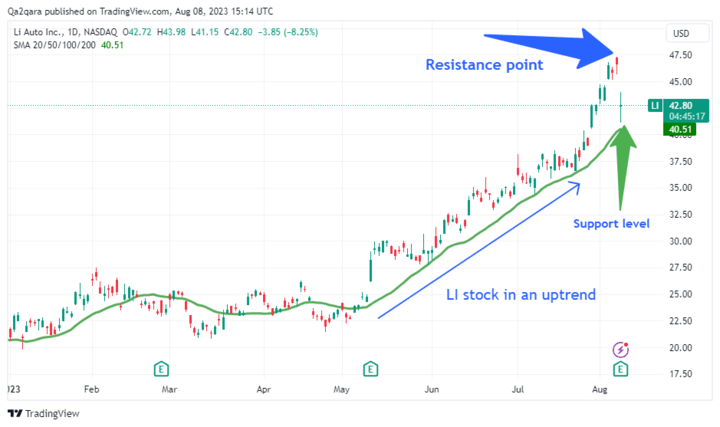Click the Aug label on time axis
The height and width of the screenshot is (427, 720).
pyautogui.click(x=600, y=389)
